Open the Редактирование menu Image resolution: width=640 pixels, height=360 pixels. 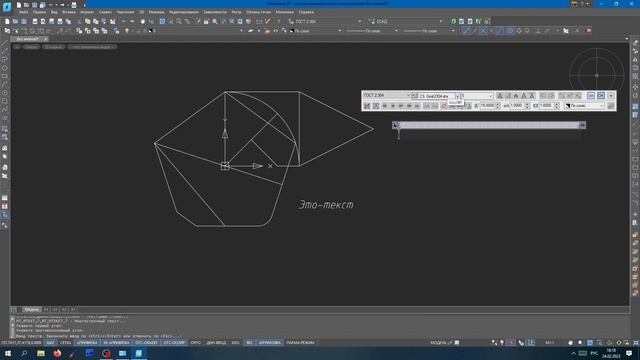(x=184, y=12)
